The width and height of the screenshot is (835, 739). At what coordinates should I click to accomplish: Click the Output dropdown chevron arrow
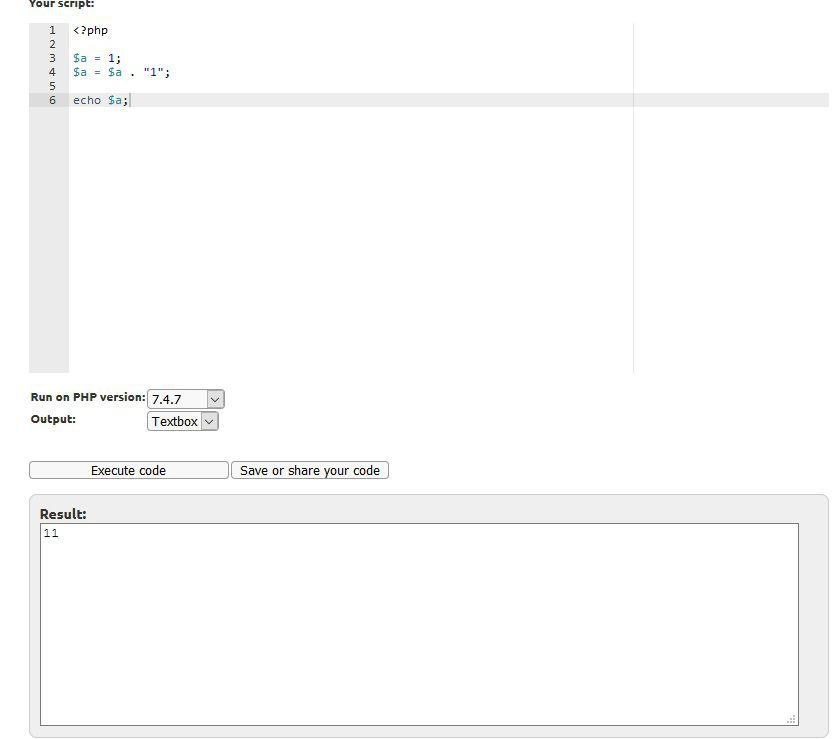209,422
